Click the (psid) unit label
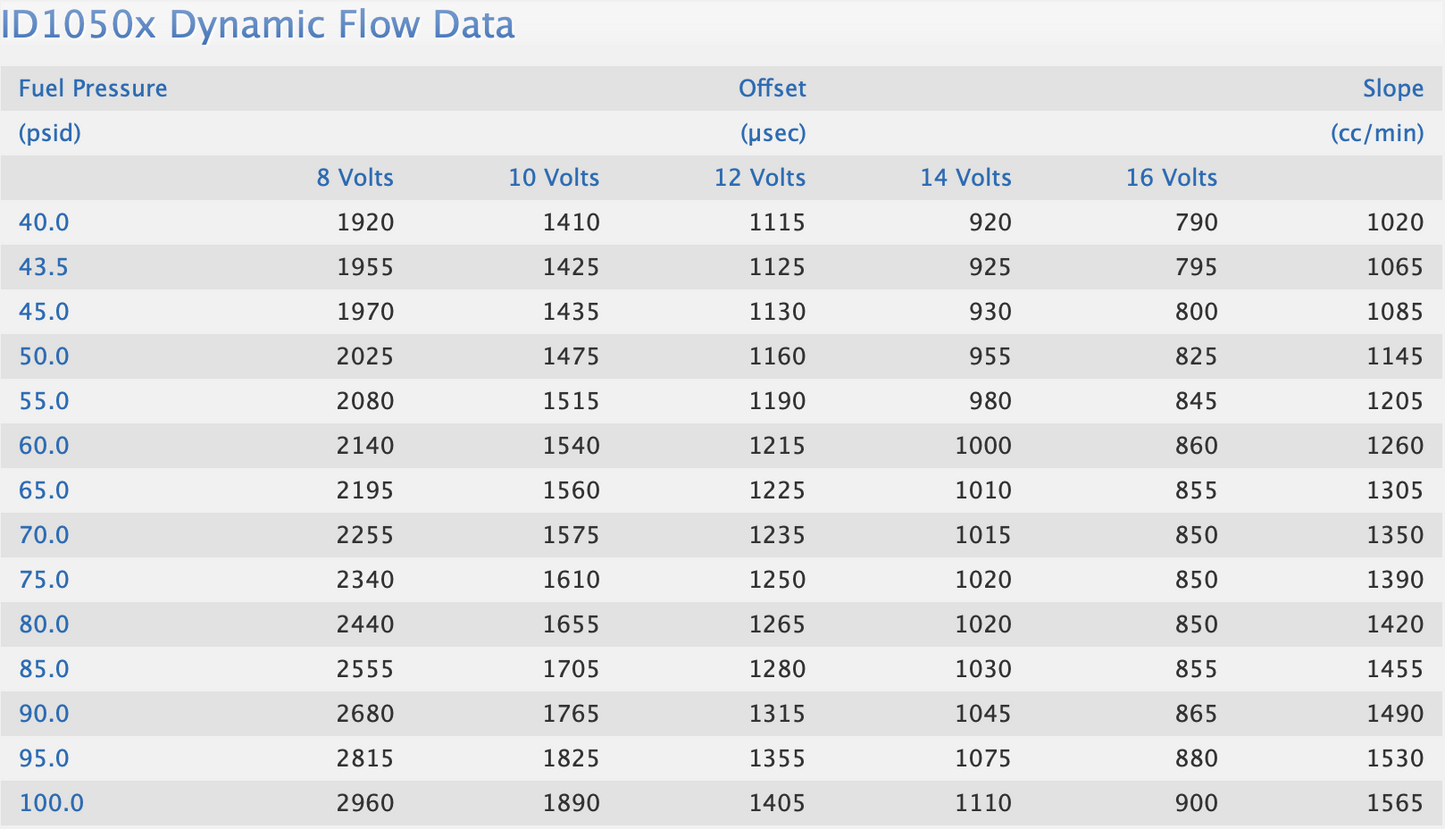This screenshot has height=829, width=1445. [50, 133]
